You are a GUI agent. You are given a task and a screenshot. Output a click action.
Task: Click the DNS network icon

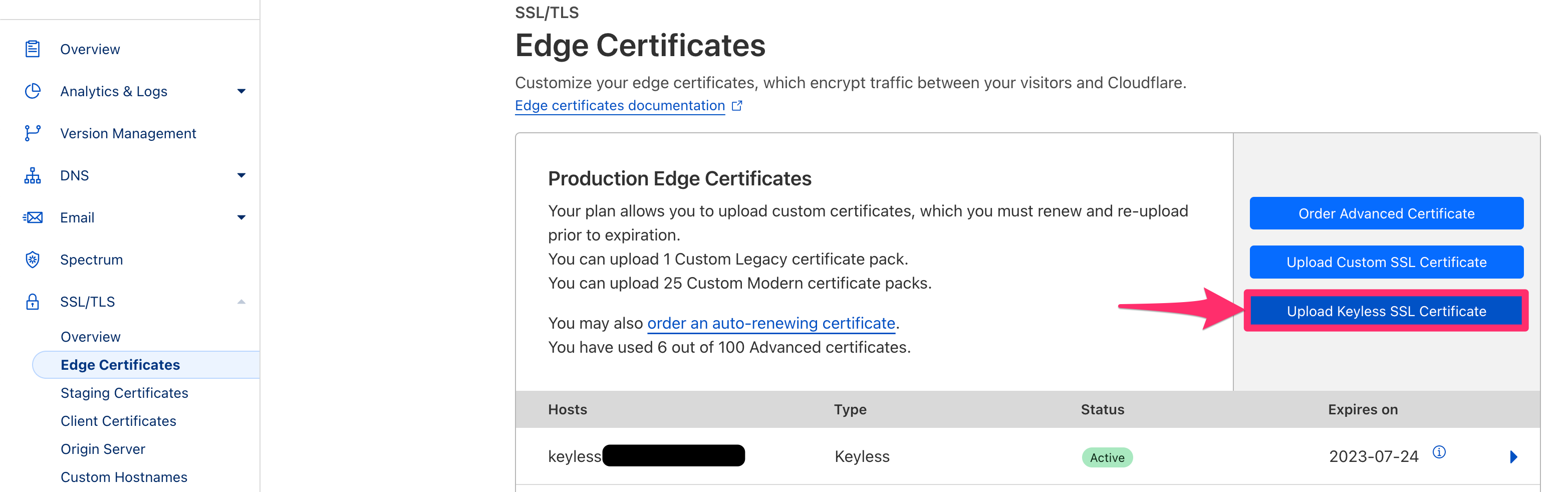pos(32,175)
